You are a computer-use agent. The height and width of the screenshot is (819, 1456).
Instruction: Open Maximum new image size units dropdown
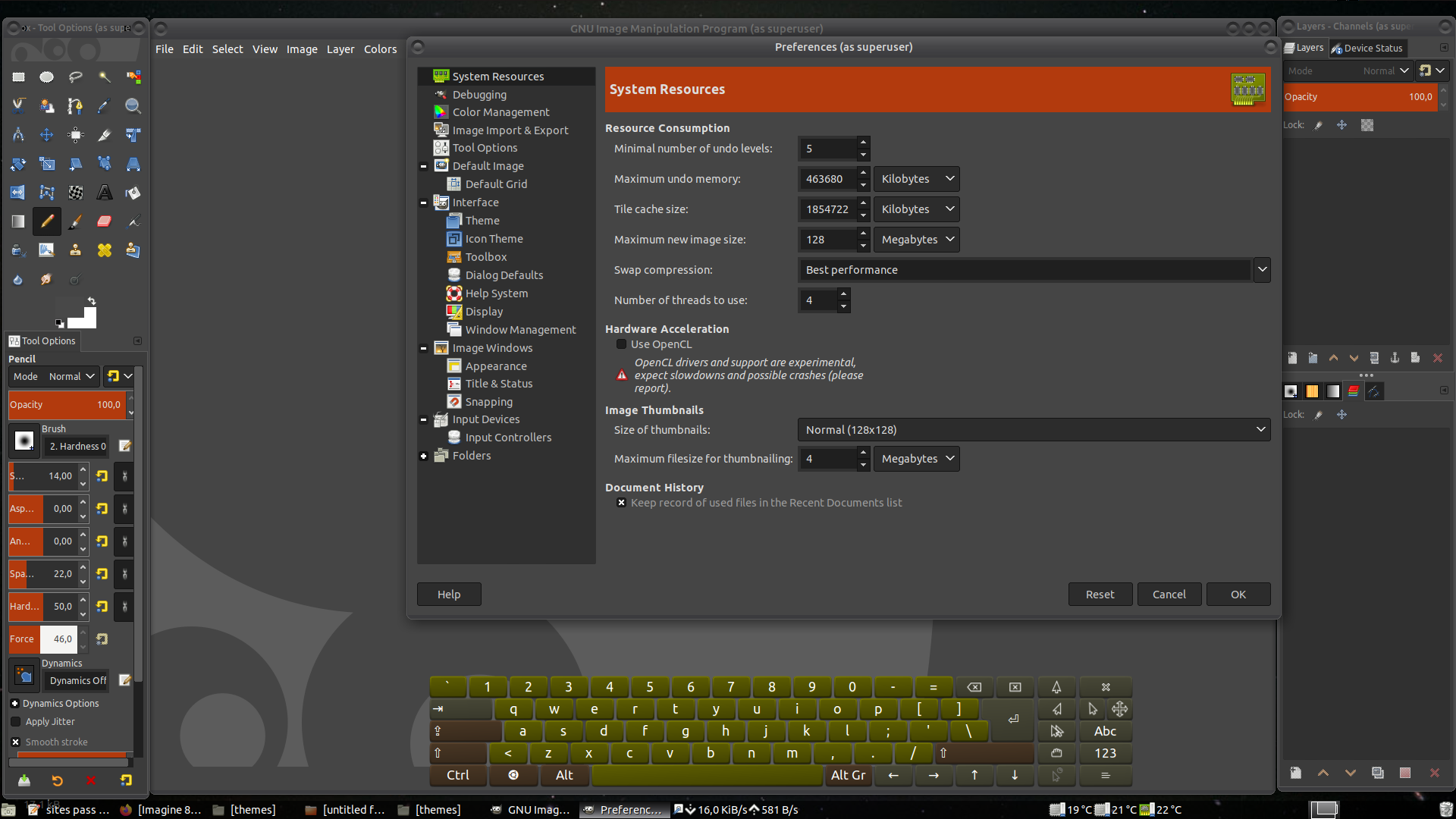click(916, 240)
